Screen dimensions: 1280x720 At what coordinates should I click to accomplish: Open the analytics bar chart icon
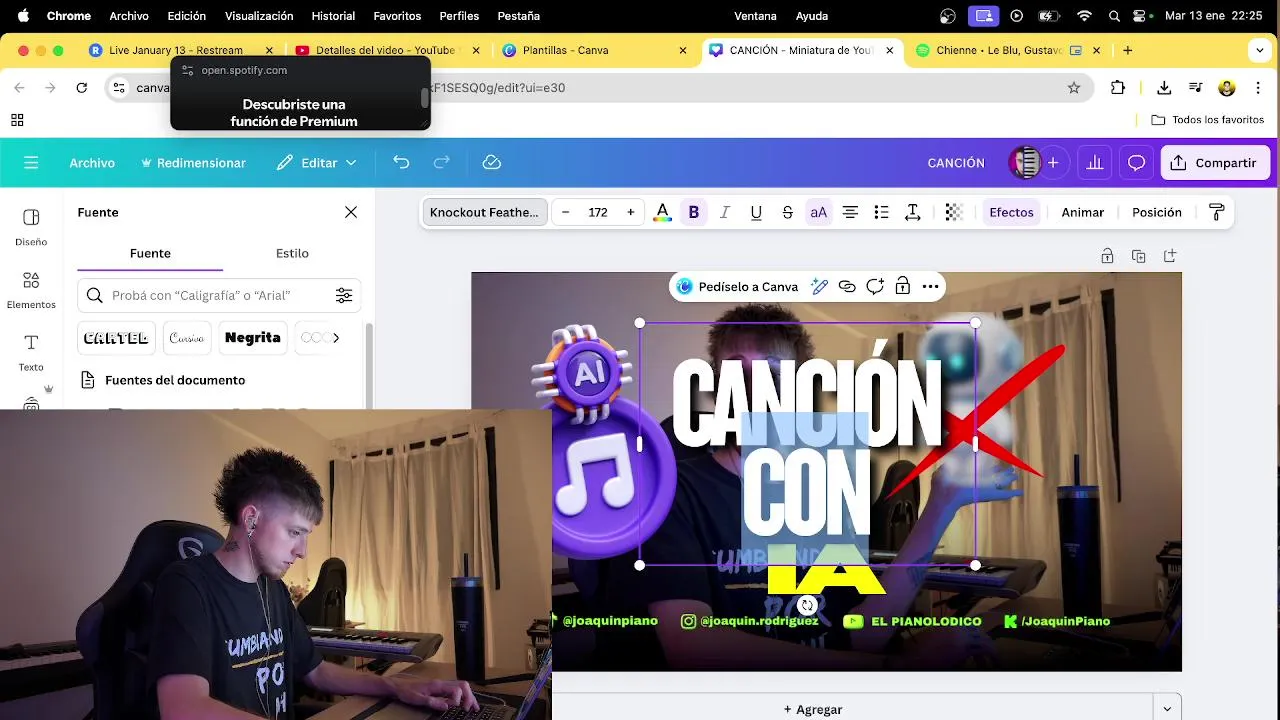pos(1095,162)
